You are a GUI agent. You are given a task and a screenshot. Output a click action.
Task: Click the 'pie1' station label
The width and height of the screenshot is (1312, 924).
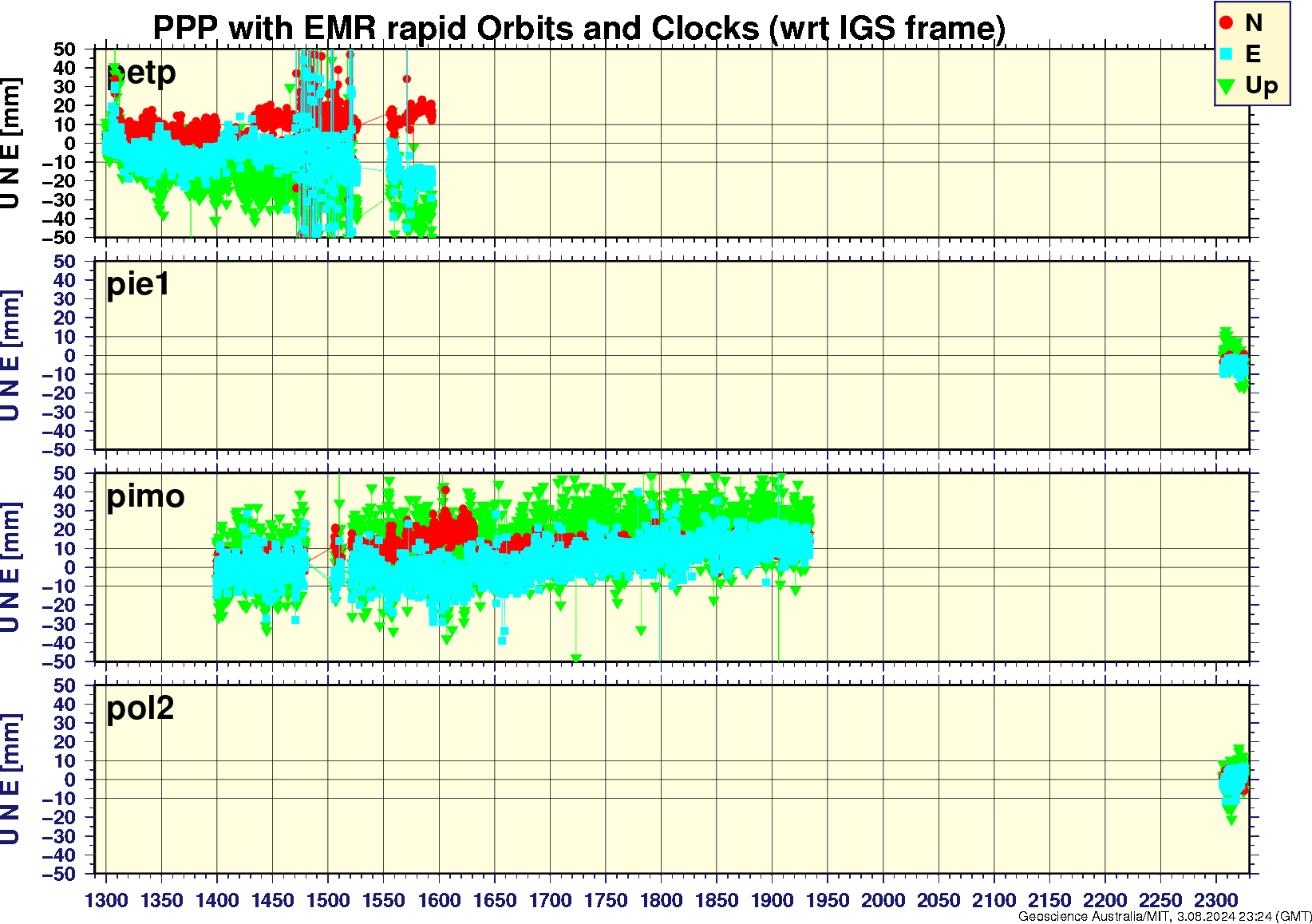point(138,284)
